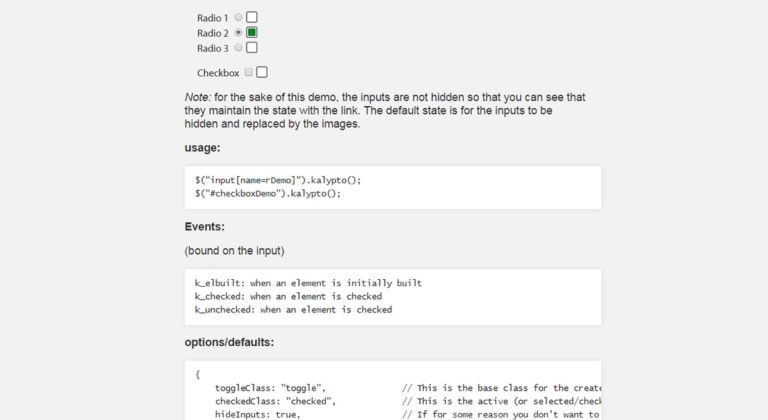
Task: Select the native Radio 3 radio button
Action: click(x=238, y=48)
